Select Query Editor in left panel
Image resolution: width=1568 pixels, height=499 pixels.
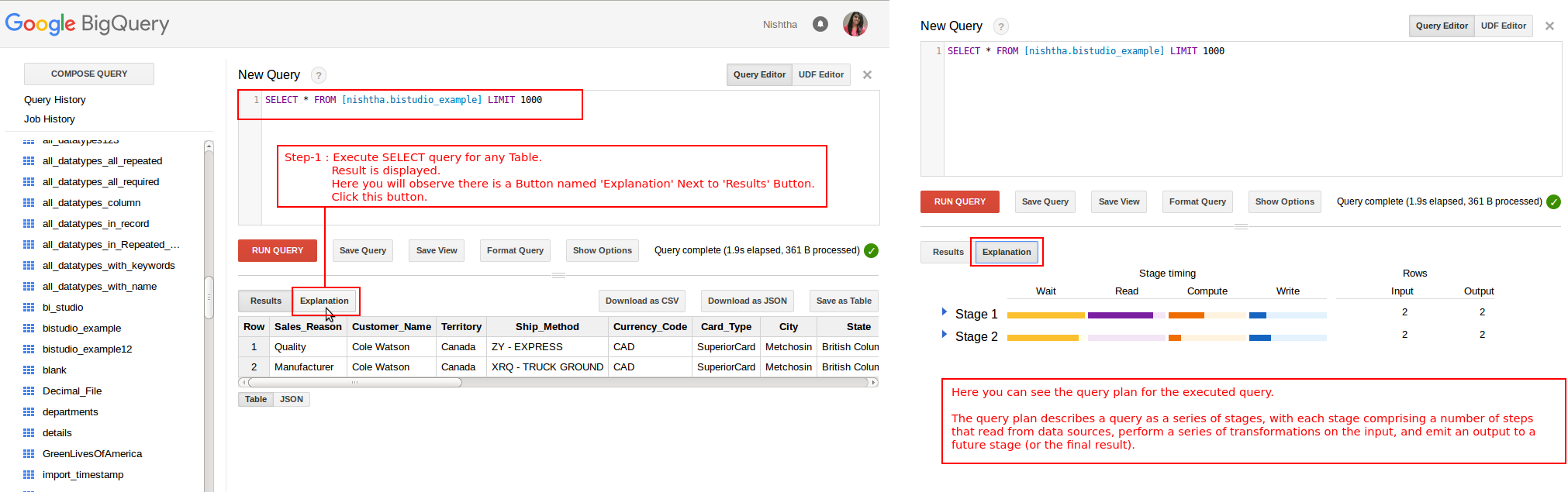click(759, 75)
